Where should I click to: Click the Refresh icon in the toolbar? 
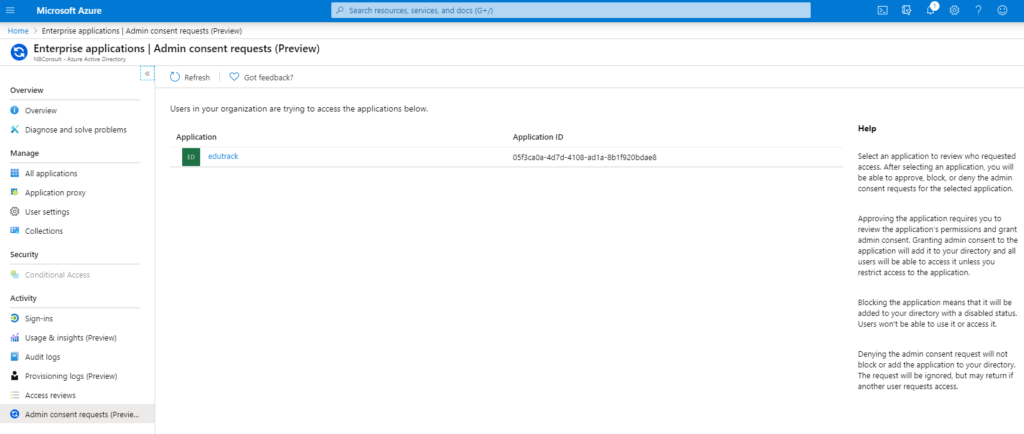pyautogui.click(x=175, y=77)
